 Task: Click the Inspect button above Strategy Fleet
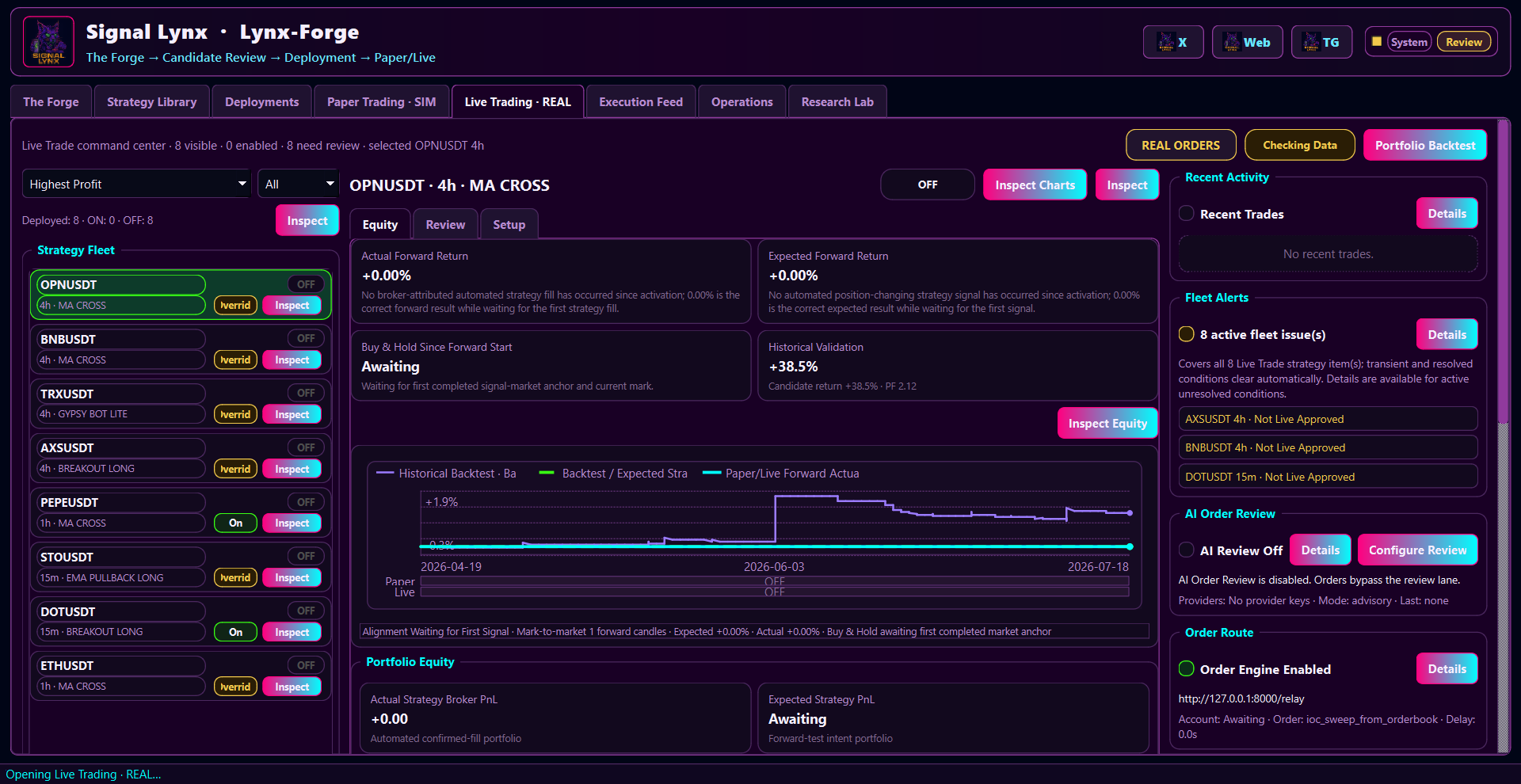[307, 220]
